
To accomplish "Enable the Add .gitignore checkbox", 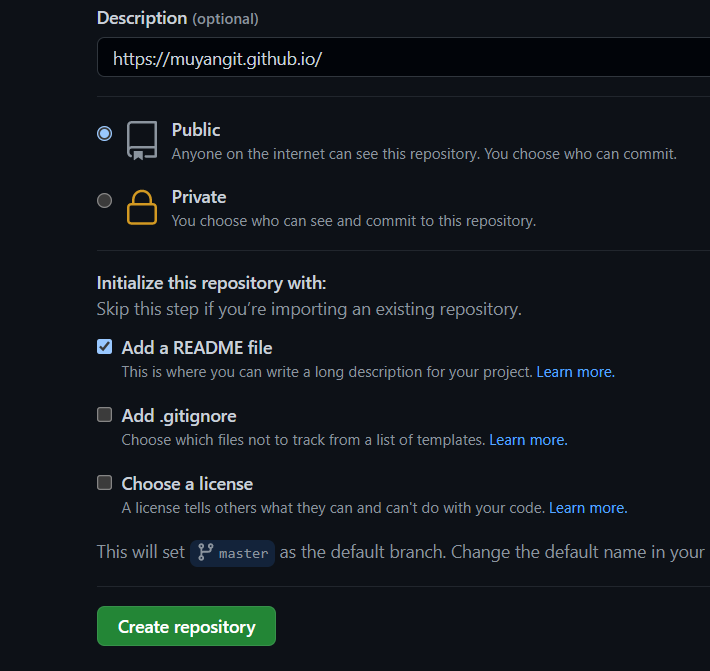I will coord(104,415).
